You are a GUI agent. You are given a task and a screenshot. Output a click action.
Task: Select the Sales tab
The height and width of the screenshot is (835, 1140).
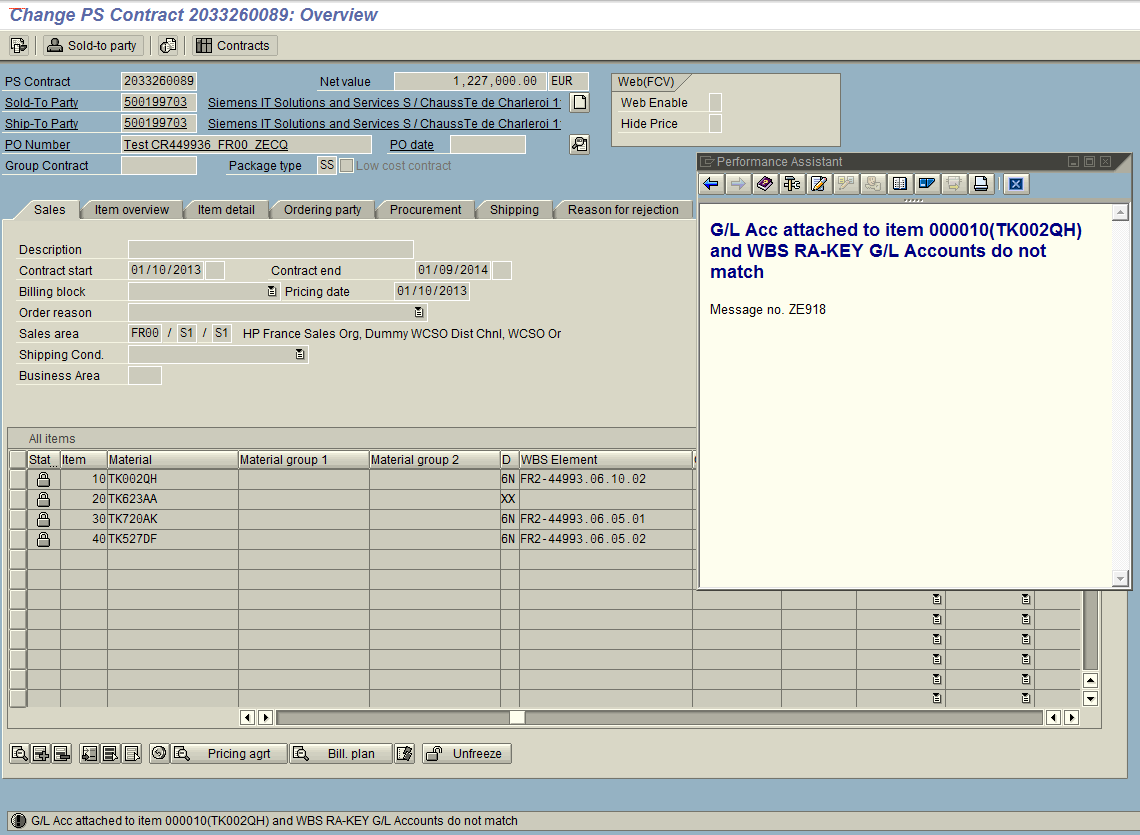(x=49, y=209)
